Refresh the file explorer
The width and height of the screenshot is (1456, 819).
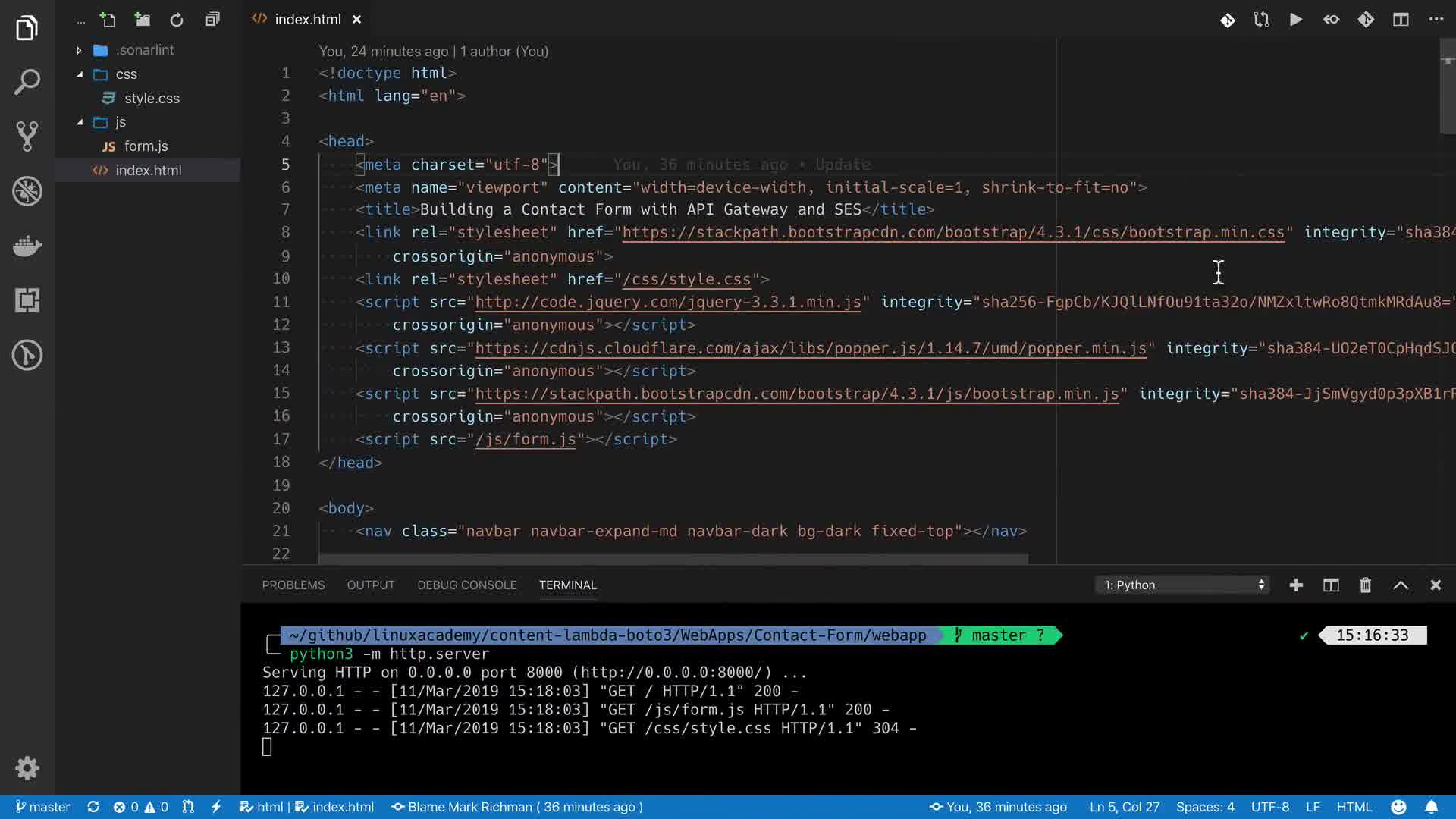pos(177,20)
